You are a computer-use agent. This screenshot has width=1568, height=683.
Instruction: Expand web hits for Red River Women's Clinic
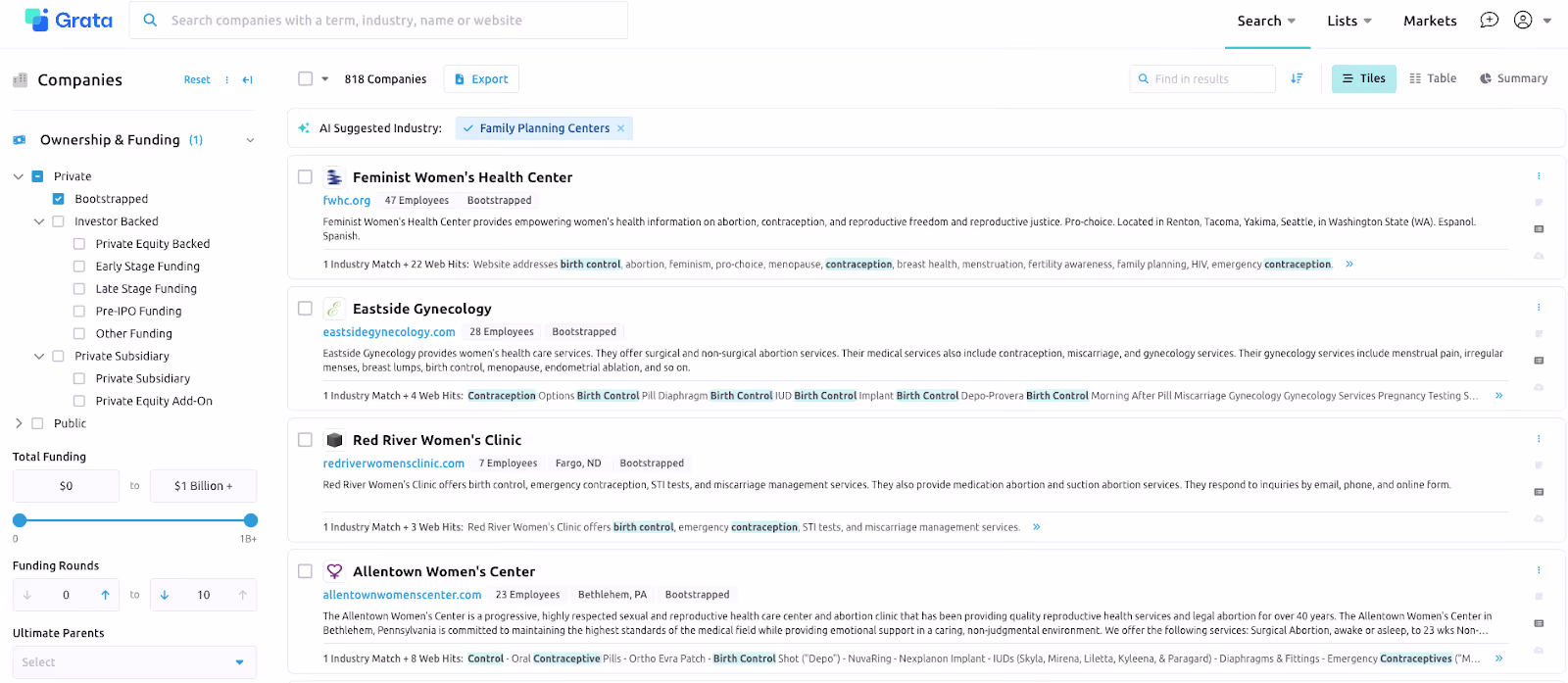(1037, 527)
